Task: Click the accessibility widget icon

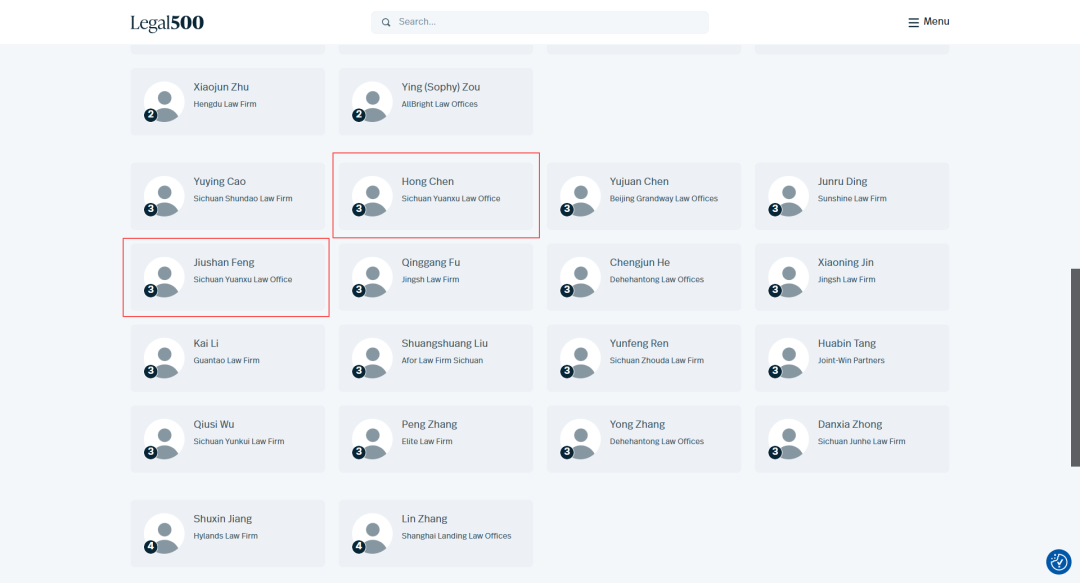Action: tap(1059, 562)
